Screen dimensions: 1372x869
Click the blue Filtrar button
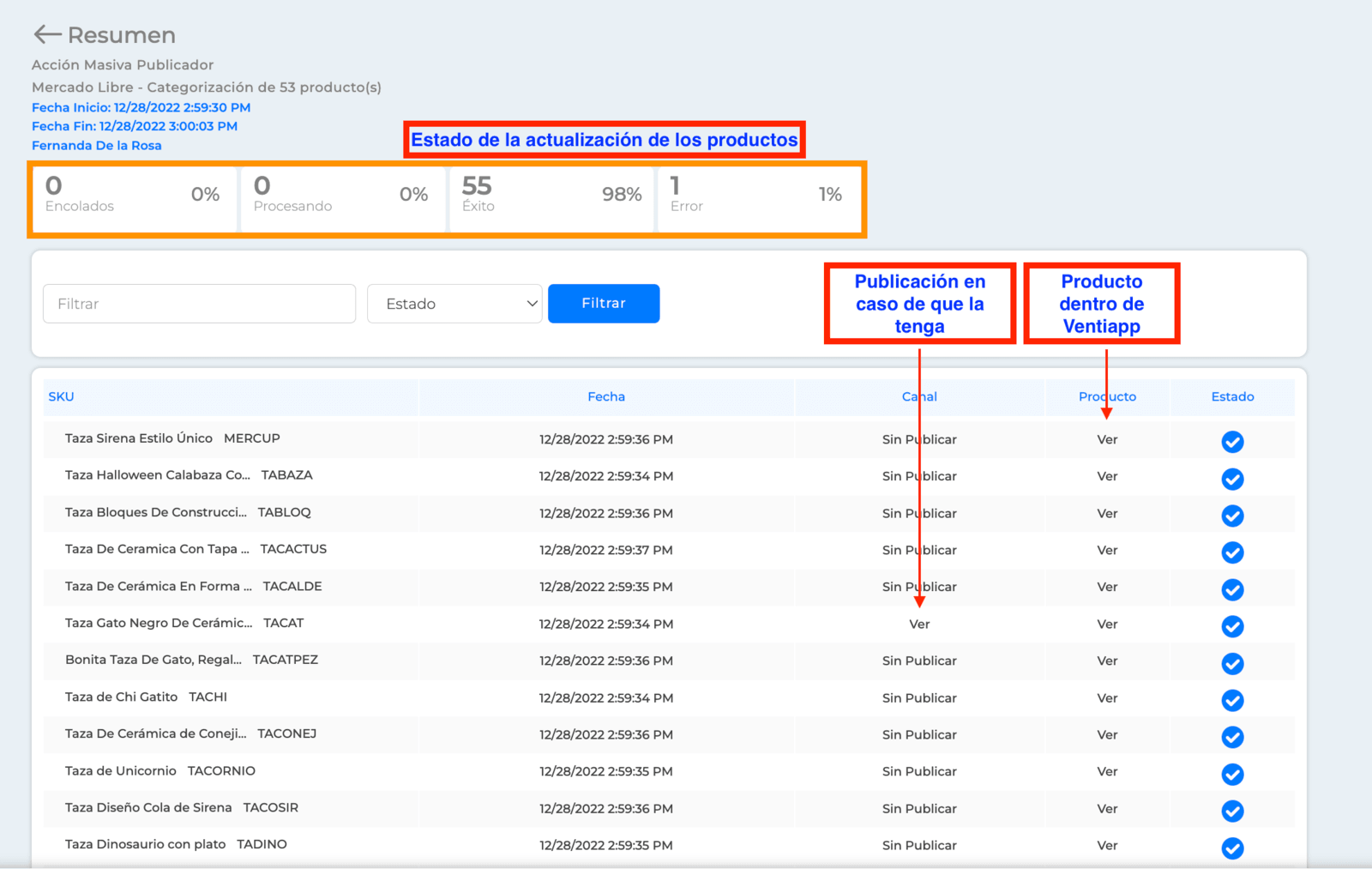[x=604, y=304]
